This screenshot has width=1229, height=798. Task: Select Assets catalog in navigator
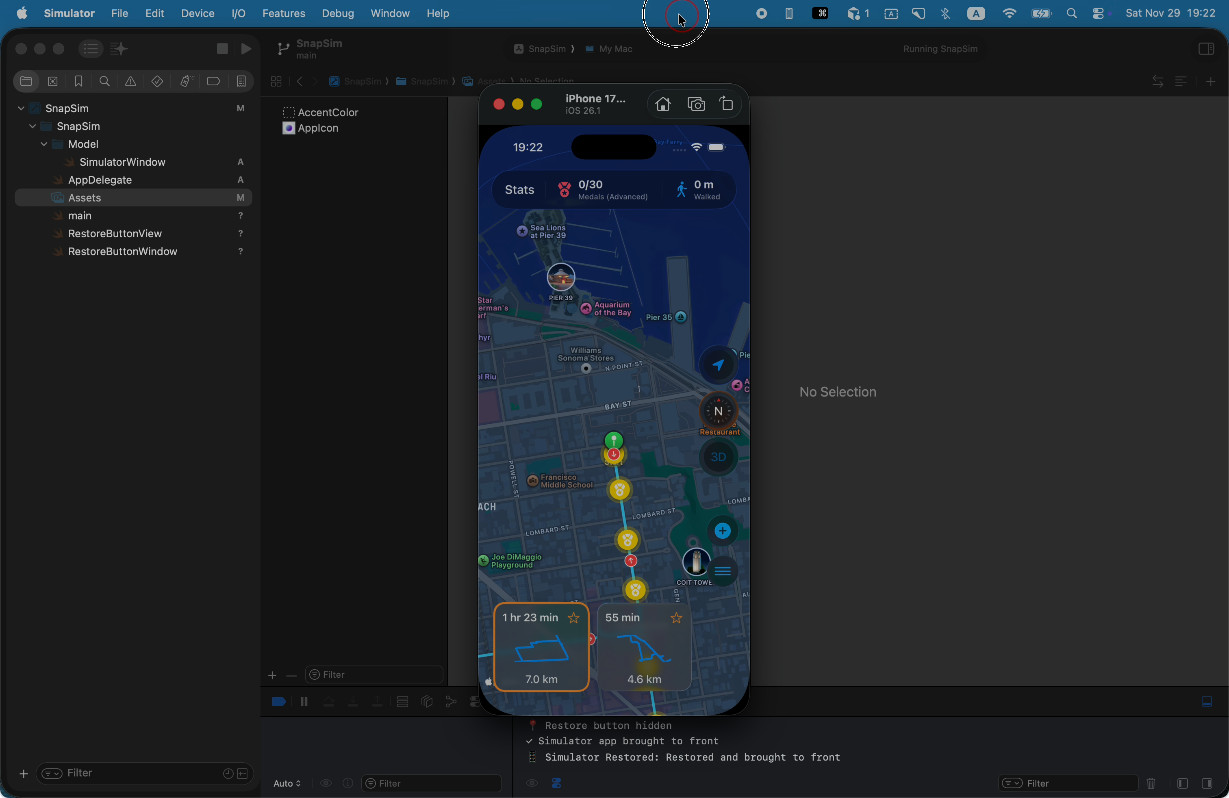coord(84,198)
